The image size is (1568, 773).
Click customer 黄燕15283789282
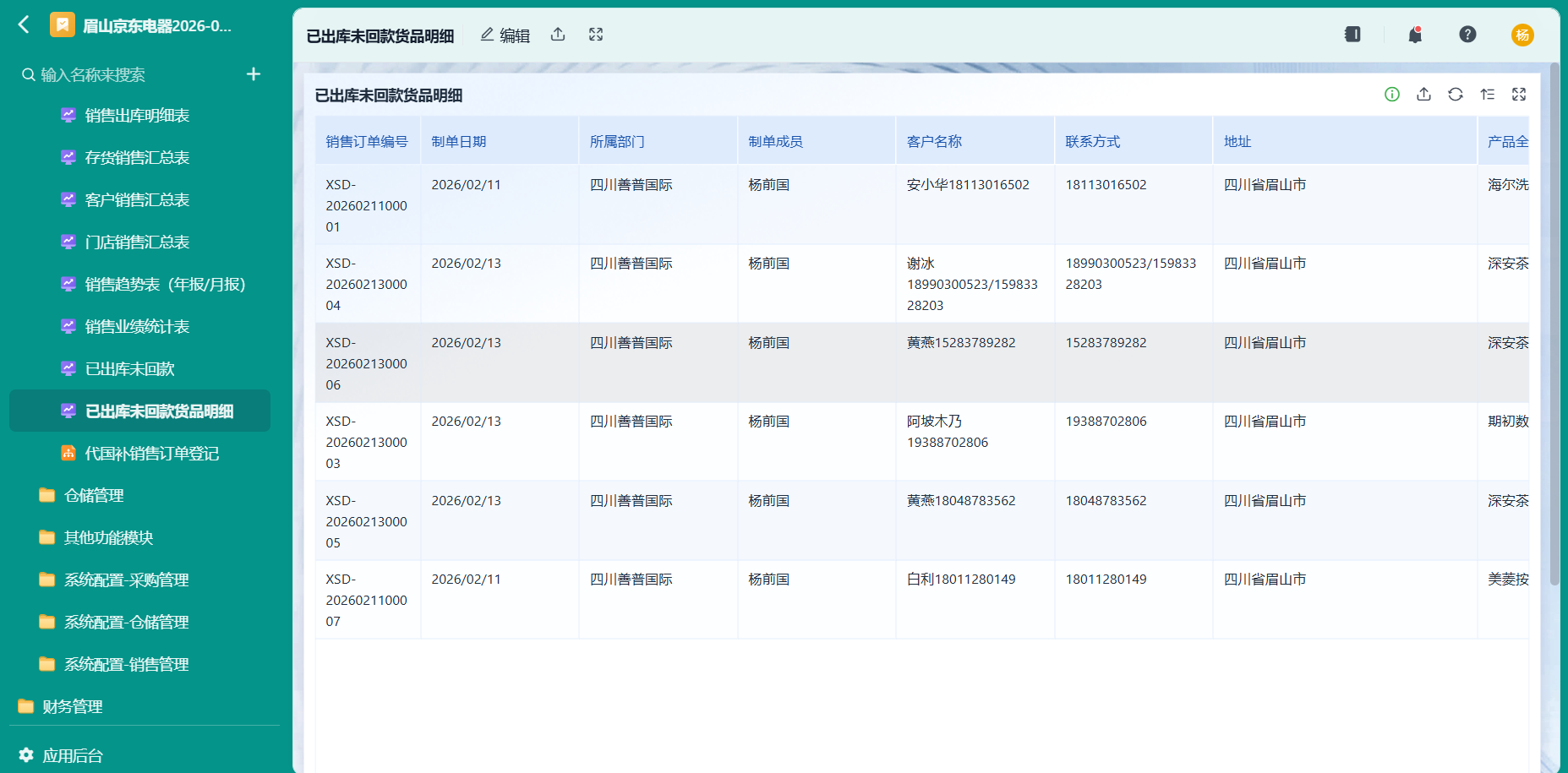coord(961,342)
